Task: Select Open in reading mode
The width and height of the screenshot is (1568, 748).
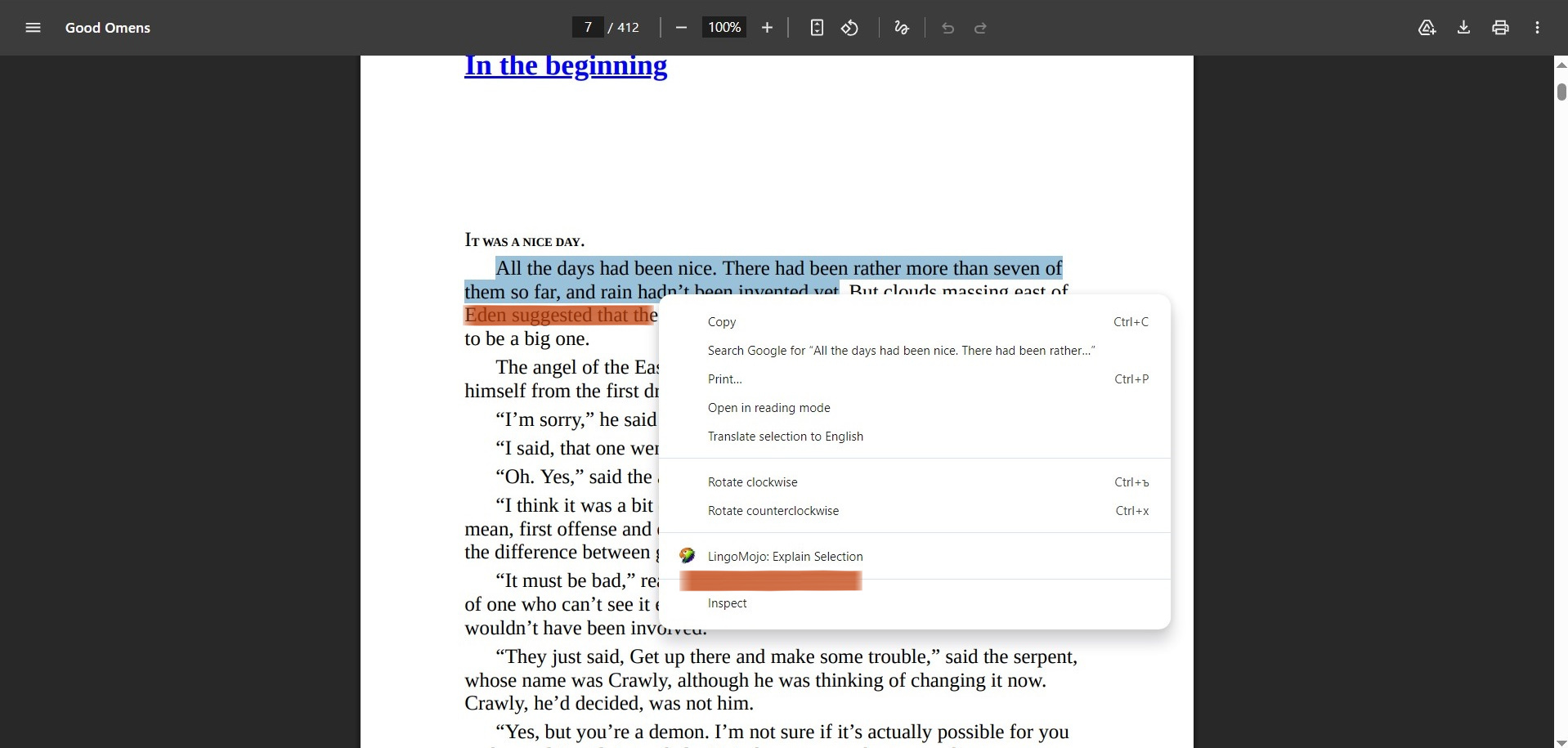Action: point(915,408)
